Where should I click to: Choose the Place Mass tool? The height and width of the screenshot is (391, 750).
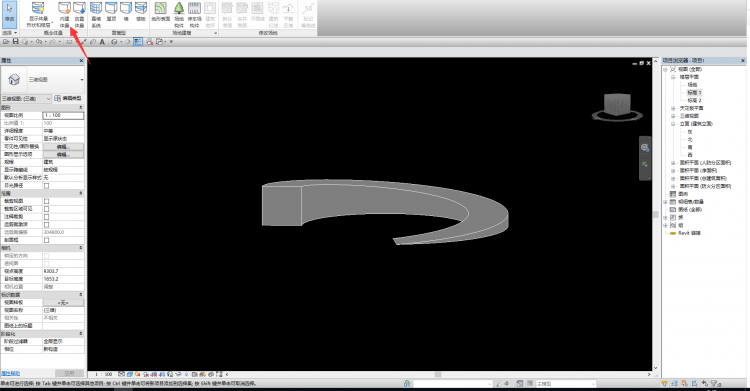click(79, 14)
